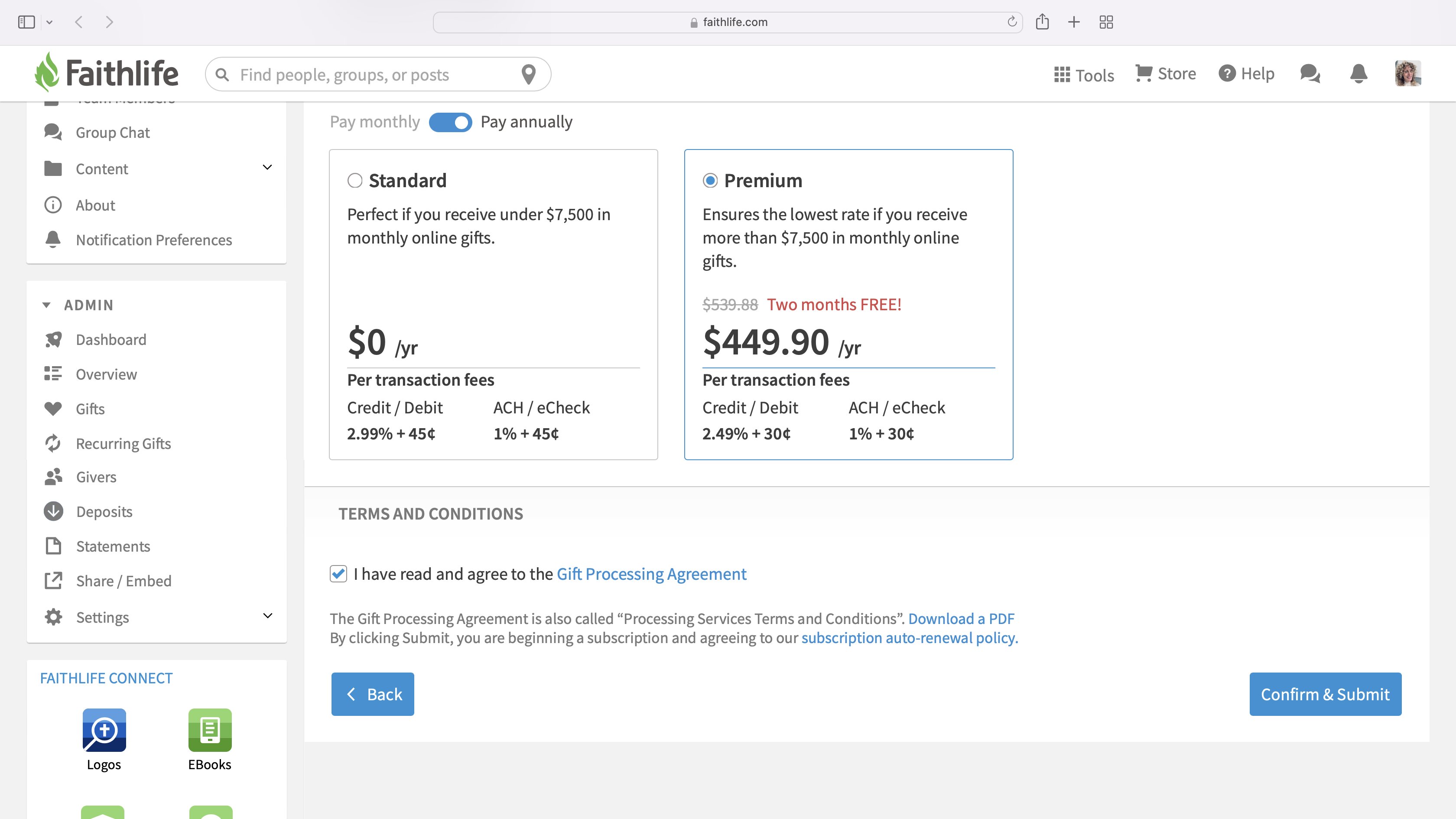Viewport: 1456px width, 819px height.
Task: Toggle Safari sidebar icon
Action: [26, 22]
